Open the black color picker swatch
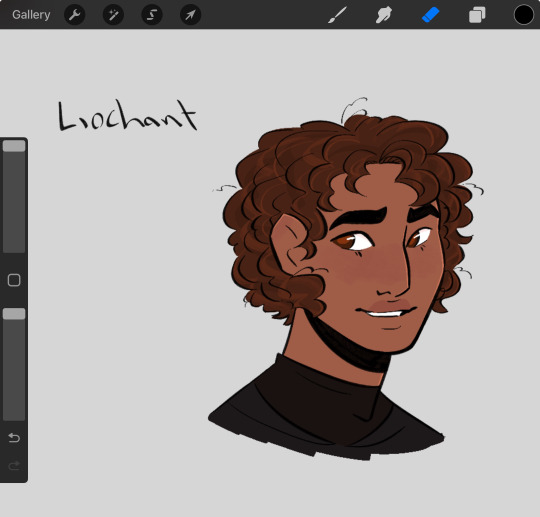The width and height of the screenshot is (540, 517). coord(523,15)
